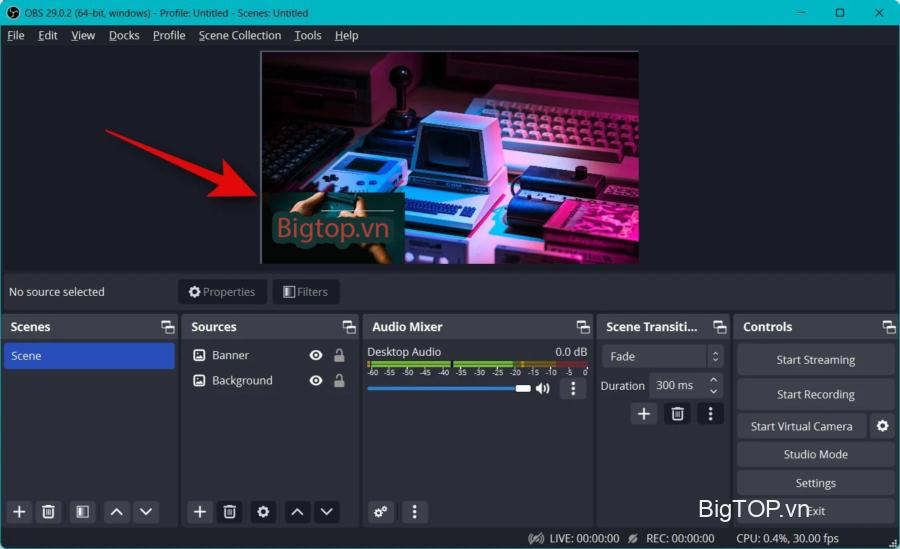Screen dimensions: 900x549
Task: Open the Profile menu
Action: pos(169,36)
